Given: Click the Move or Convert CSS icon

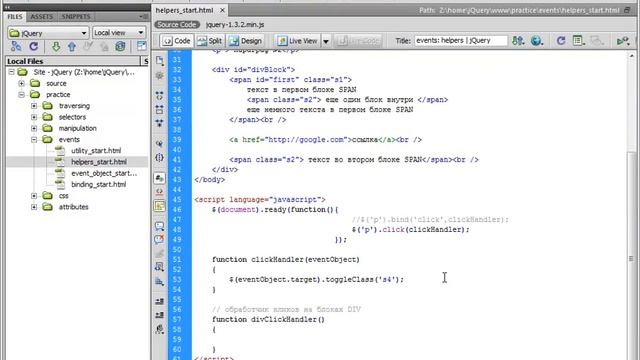Looking at the screenshot, I should [x=160, y=282].
